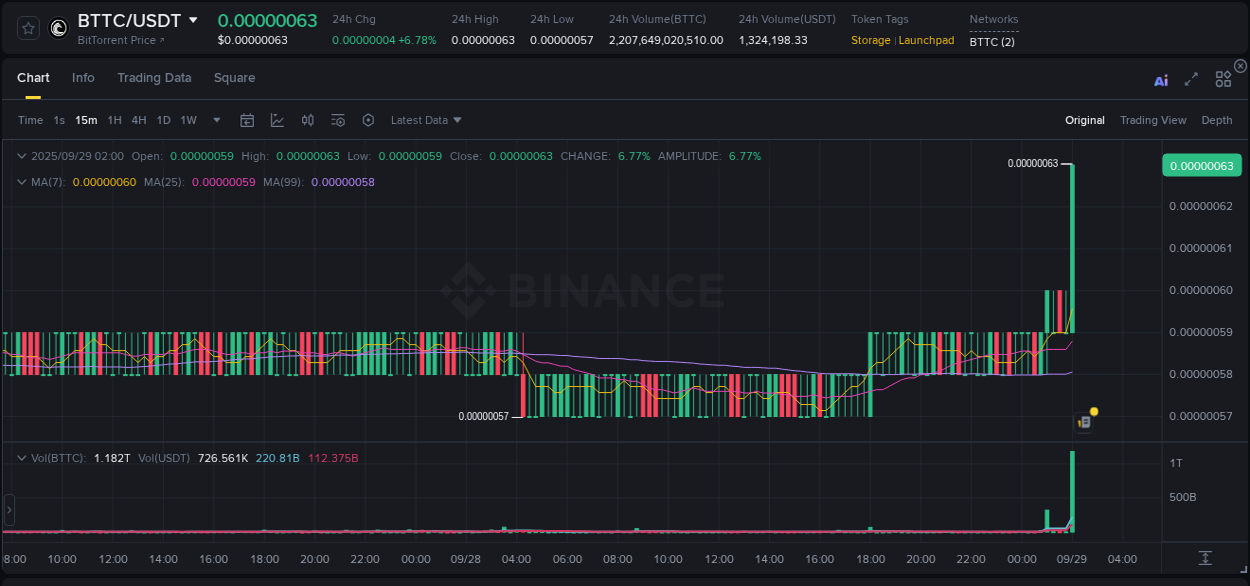Switch to the Square tab
This screenshot has height=586, width=1250.
[x=234, y=78]
